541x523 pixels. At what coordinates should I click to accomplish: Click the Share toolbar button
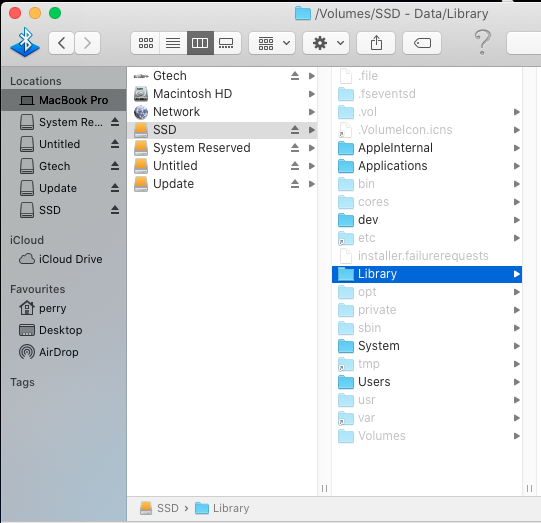point(376,43)
